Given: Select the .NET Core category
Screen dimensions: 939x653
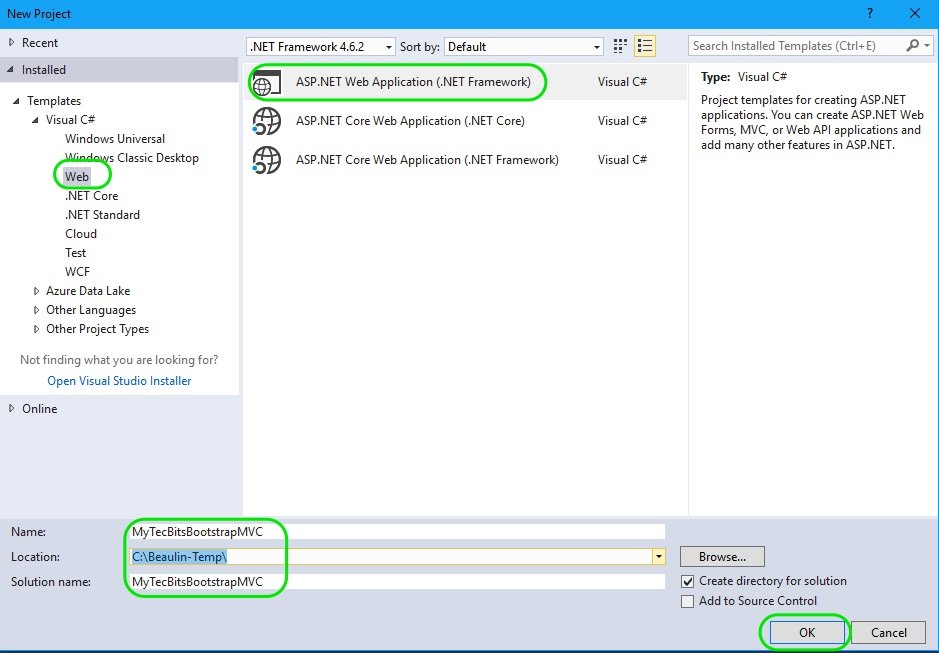Looking at the screenshot, I should click(x=92, y=196).
